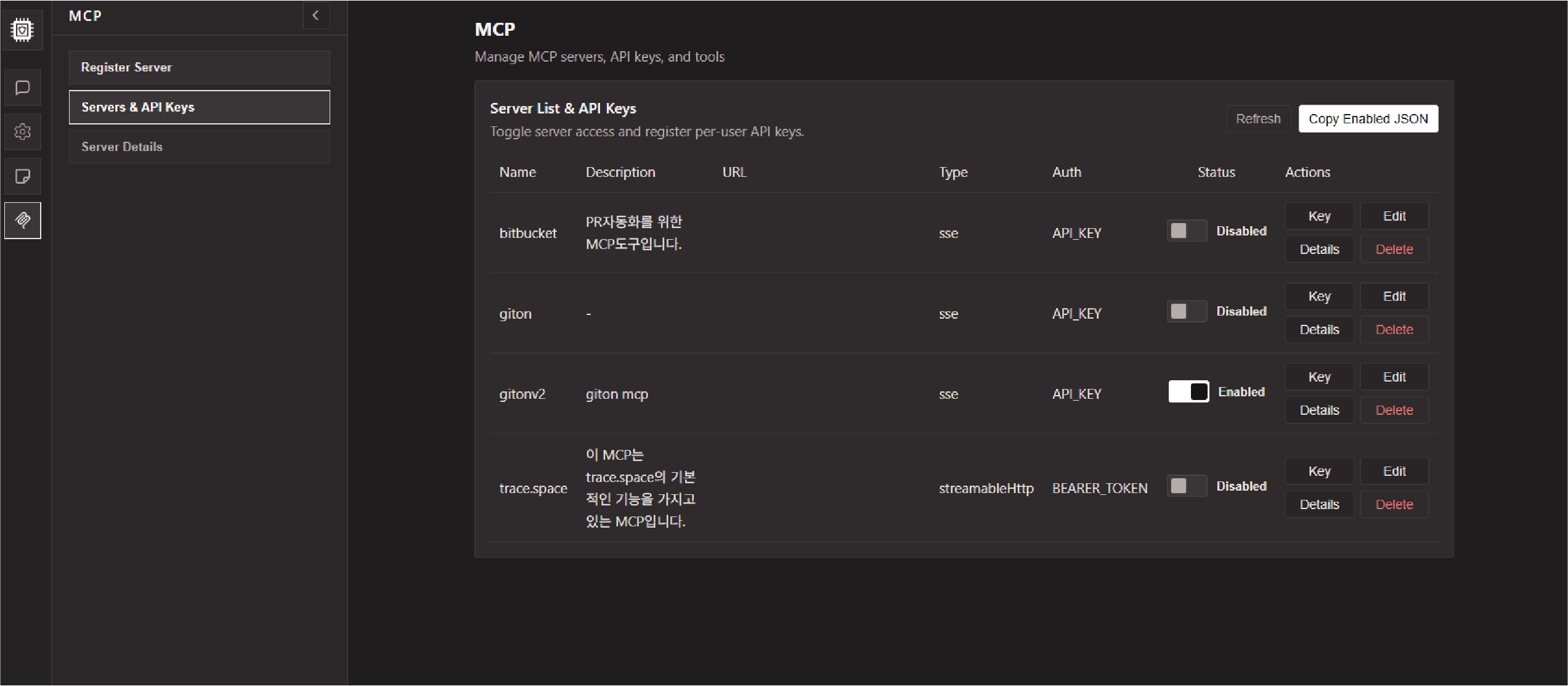The width and height of the screenshot is (1568, 686).
Task: Toggle the trace.space server status switch
Action: [1187, 486]
